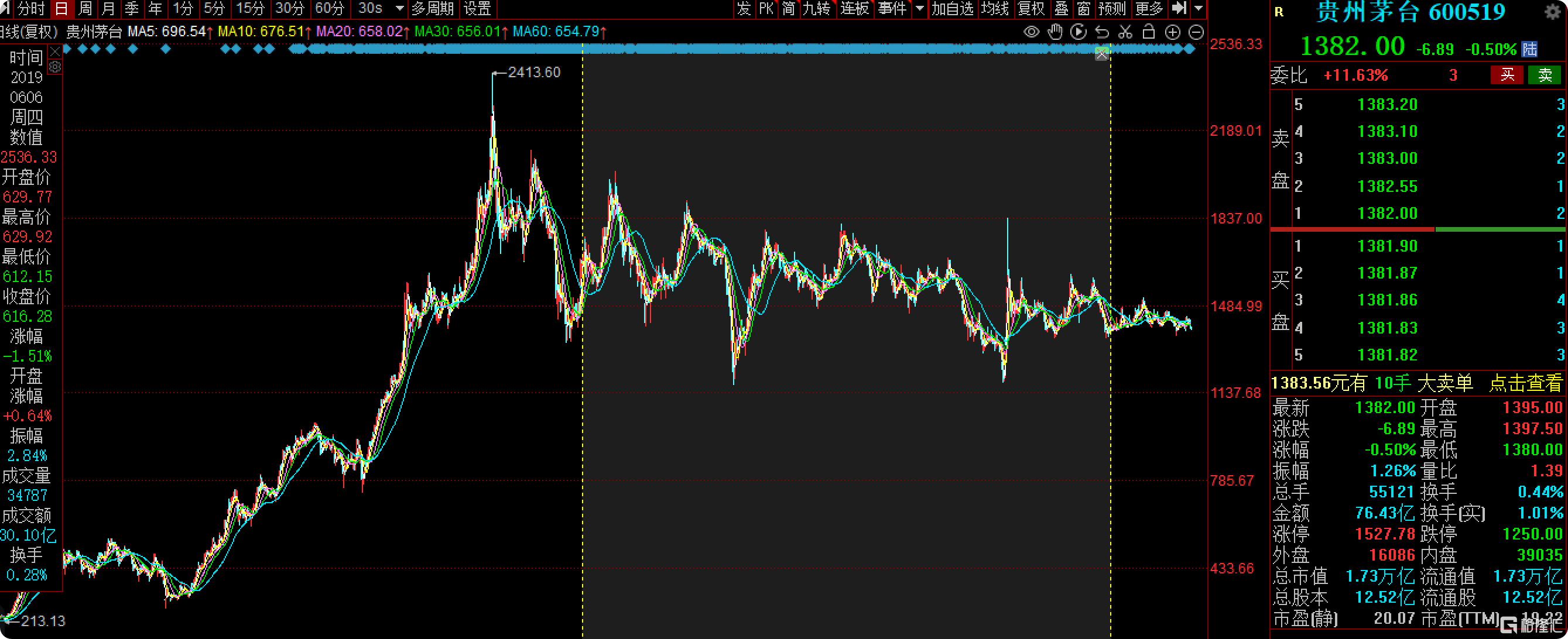Click sell level 1 price 1382.00
Screen dimensions: 1568x639
click(x=1387, y=213)
